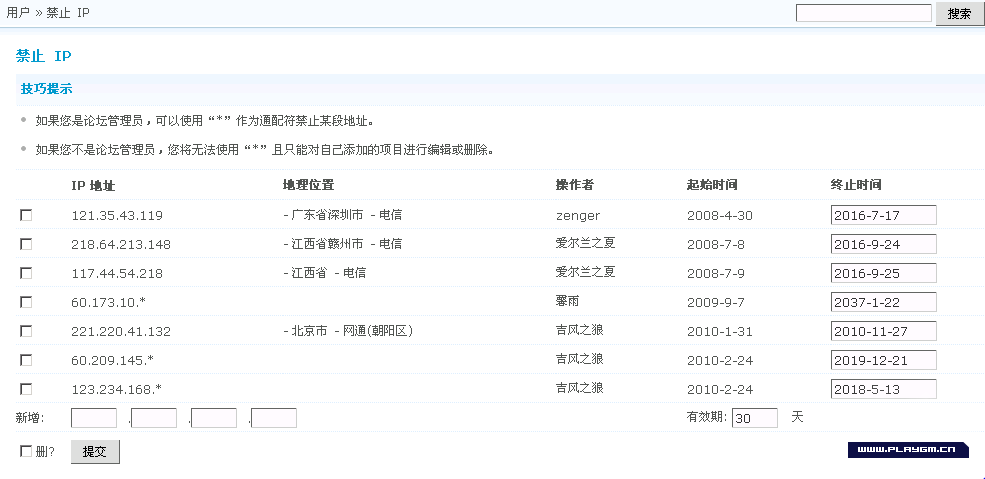Tick checkbox for IP 121.35.43.119
Image resolution: width=985 pixels, height=479 pixels.
[x=26, y=215]
